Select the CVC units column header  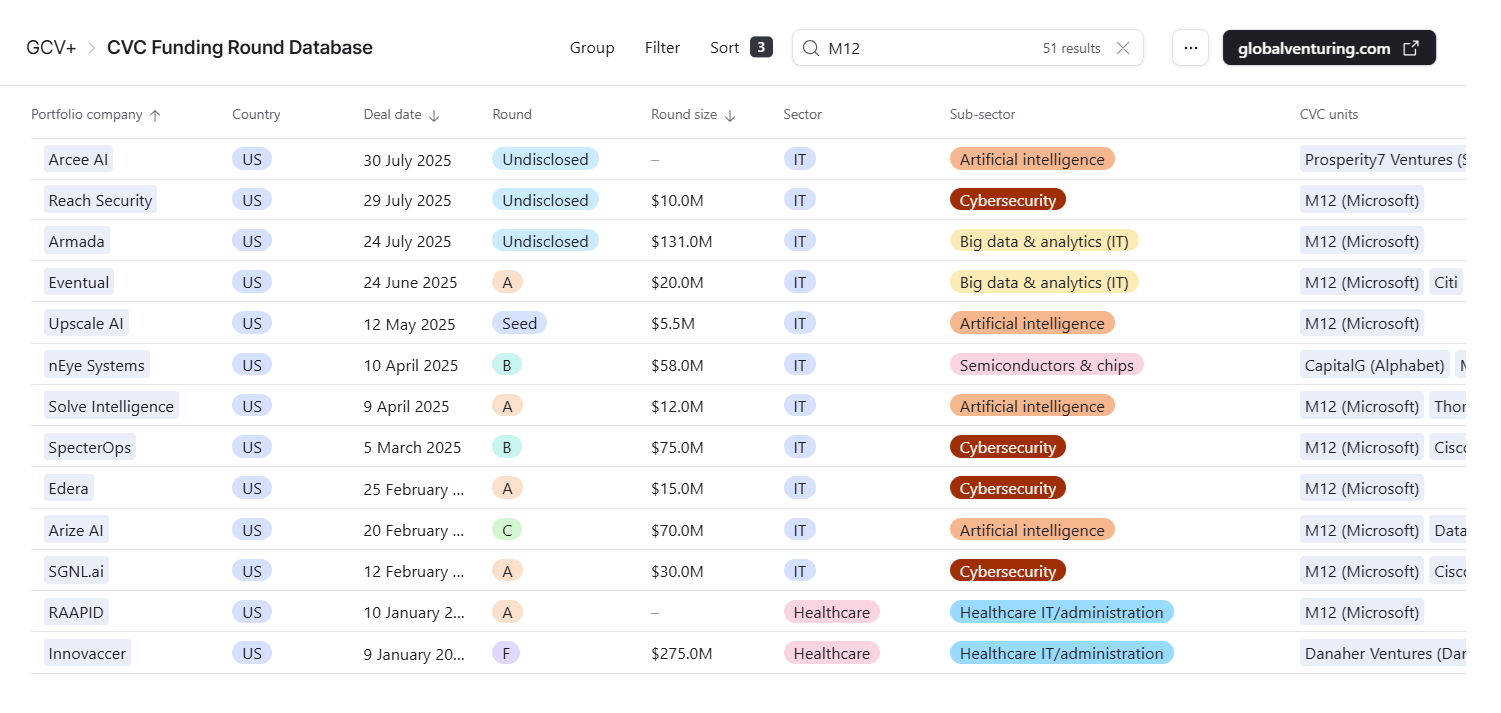[x=1328, y=115]
